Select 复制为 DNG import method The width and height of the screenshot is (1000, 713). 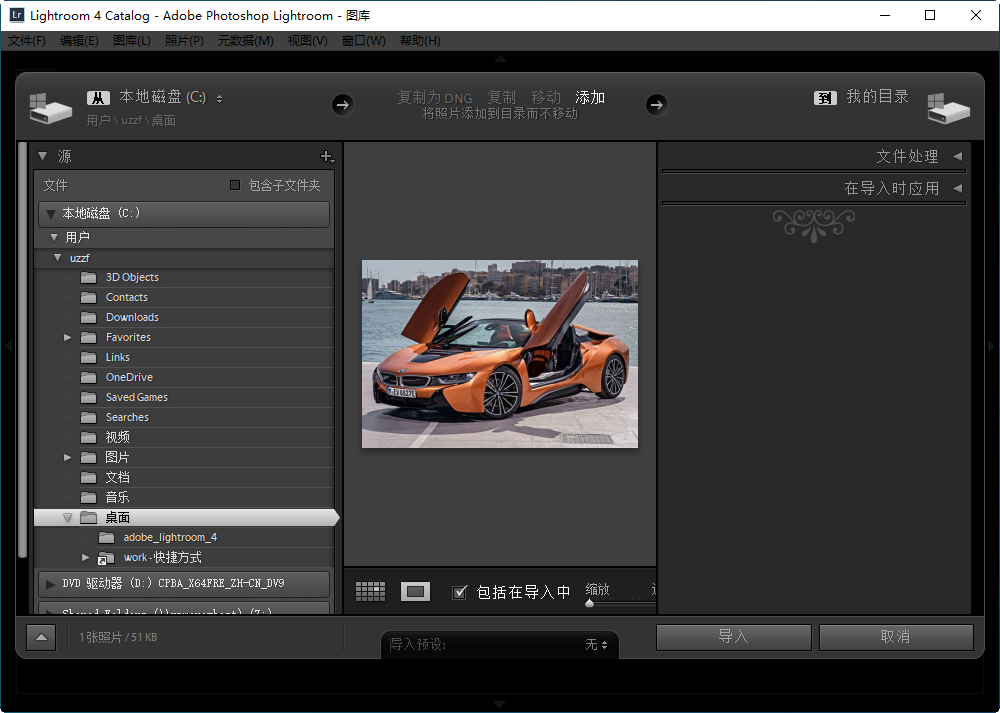pos(435,98)
